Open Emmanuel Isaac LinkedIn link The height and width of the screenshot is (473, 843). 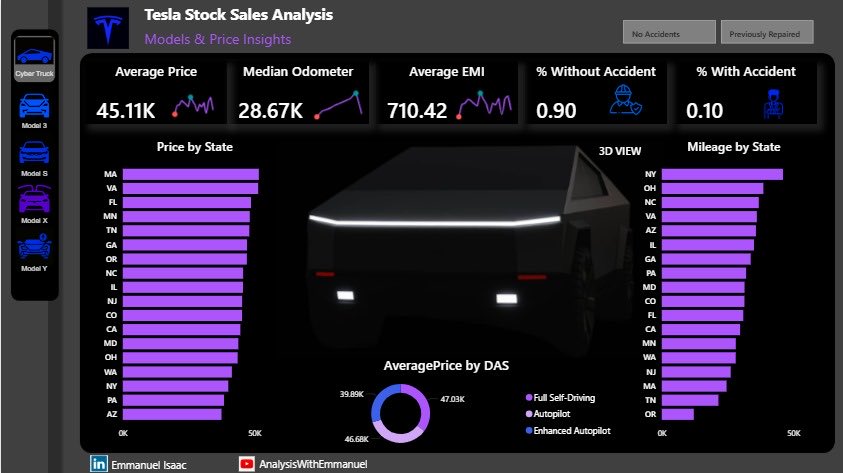[148, 465]
